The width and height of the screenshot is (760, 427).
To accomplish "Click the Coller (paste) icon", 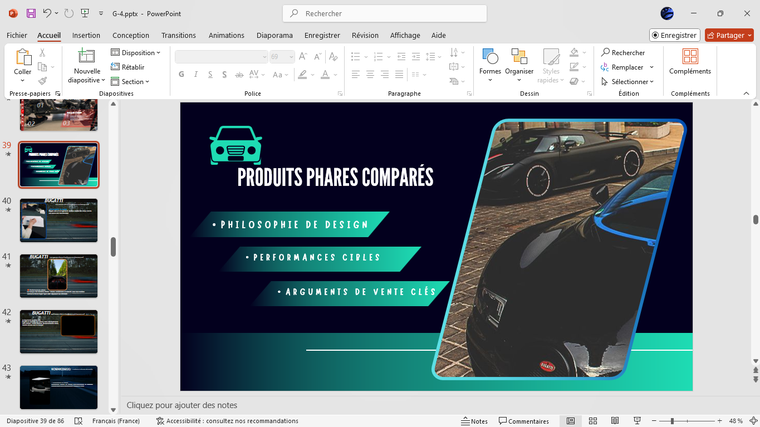I will (22, 58).
